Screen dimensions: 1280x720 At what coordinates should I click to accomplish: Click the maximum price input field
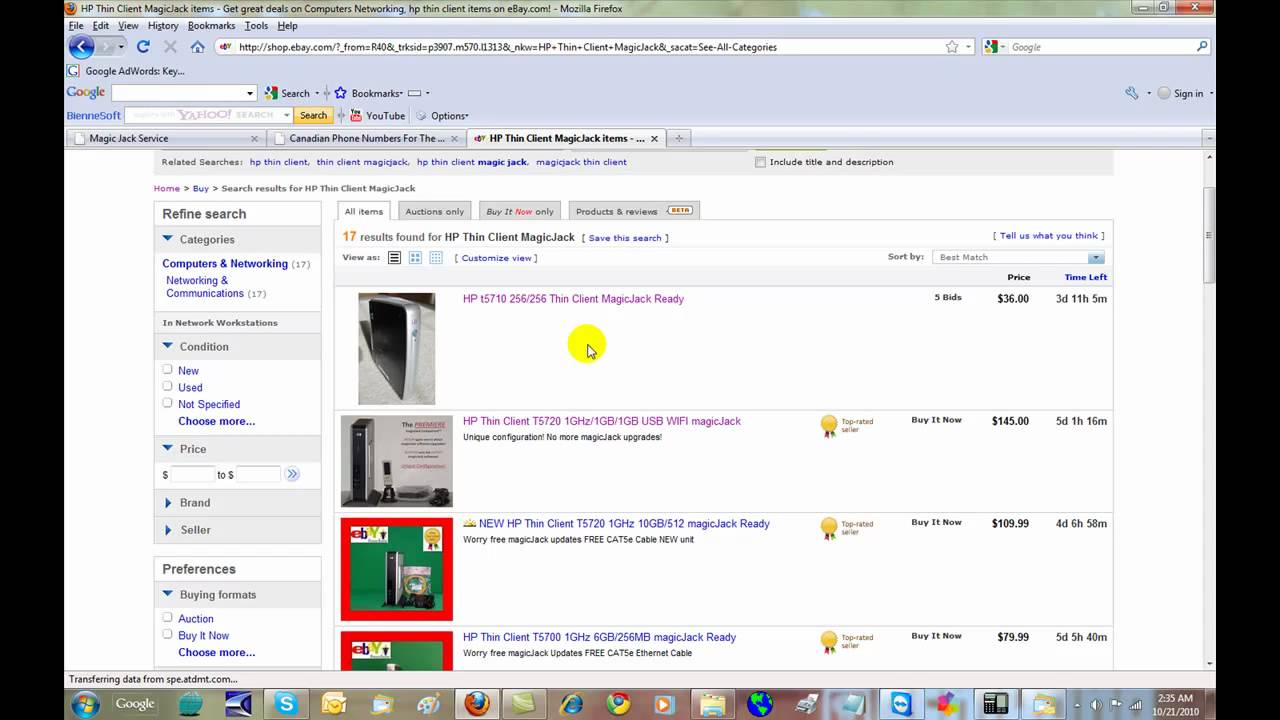pyautogui.click(x=258, y=474)
